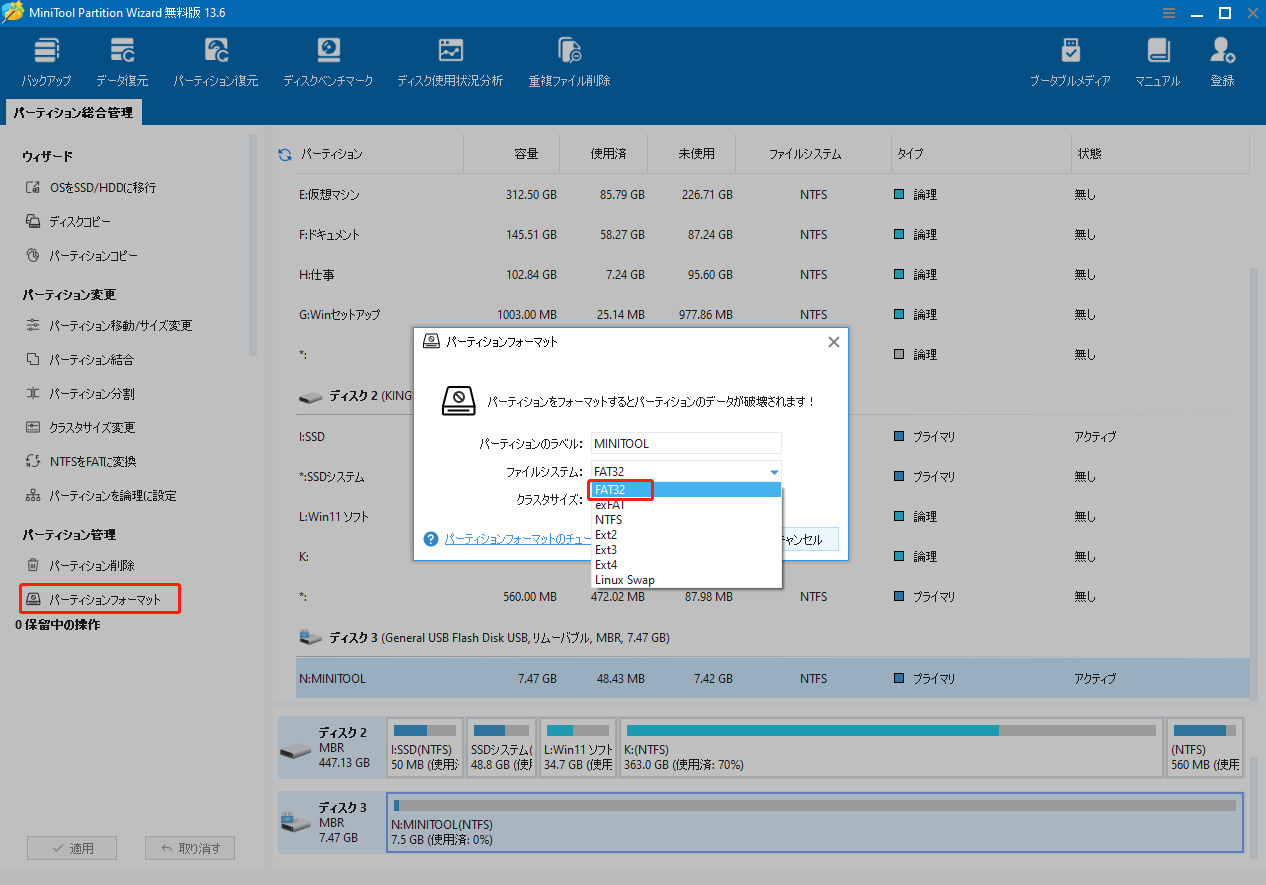This screenshot has width=1266, height=885.
Task: Select Ext4 in file system list
Action: (685, 565)
